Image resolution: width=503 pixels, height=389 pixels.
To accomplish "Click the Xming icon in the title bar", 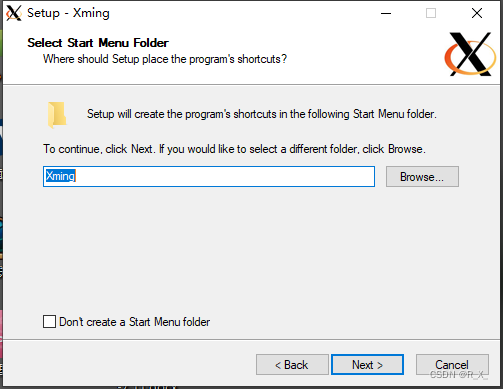I will 14,13.
